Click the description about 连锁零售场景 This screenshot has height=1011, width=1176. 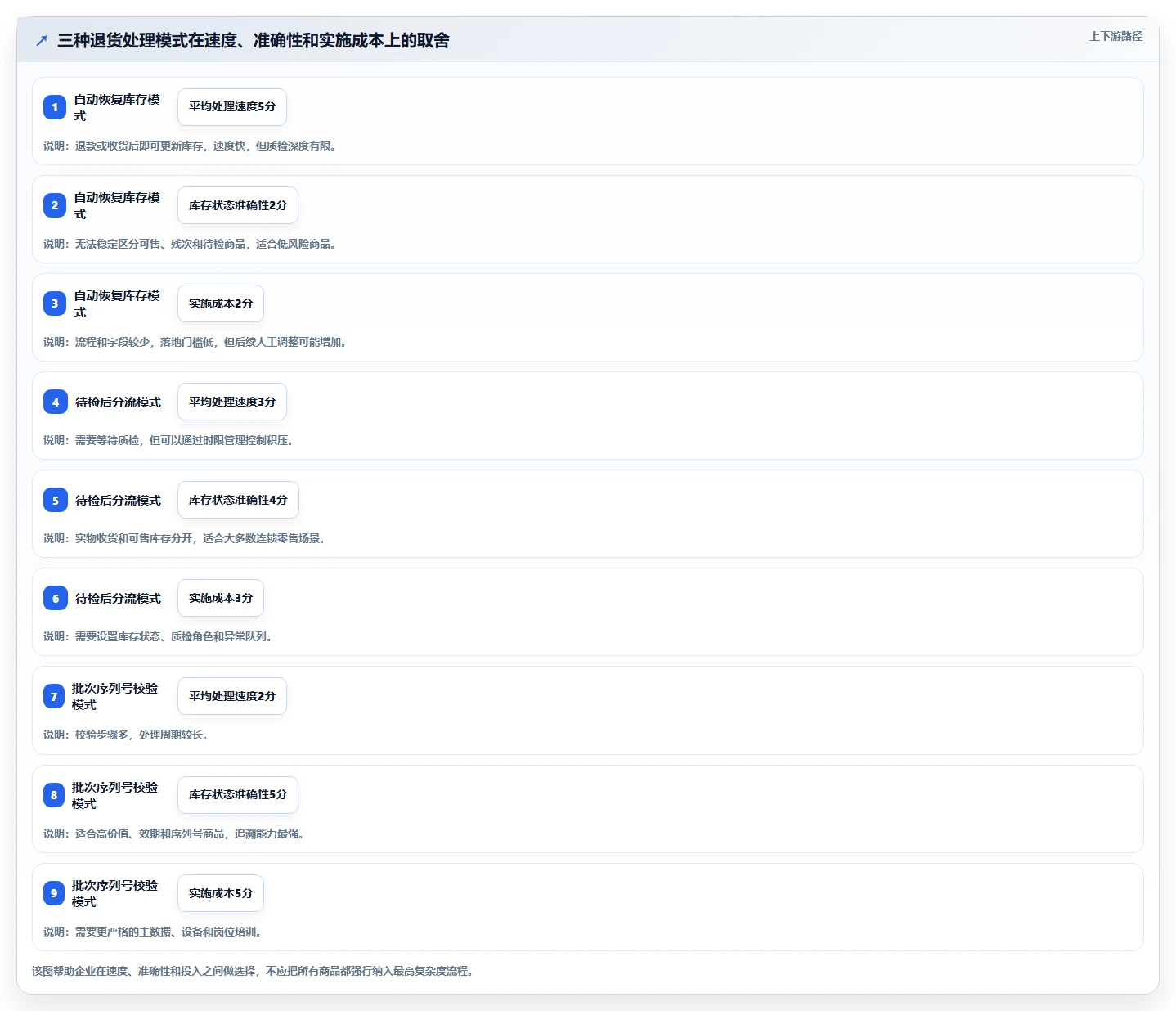pos(185,538)
